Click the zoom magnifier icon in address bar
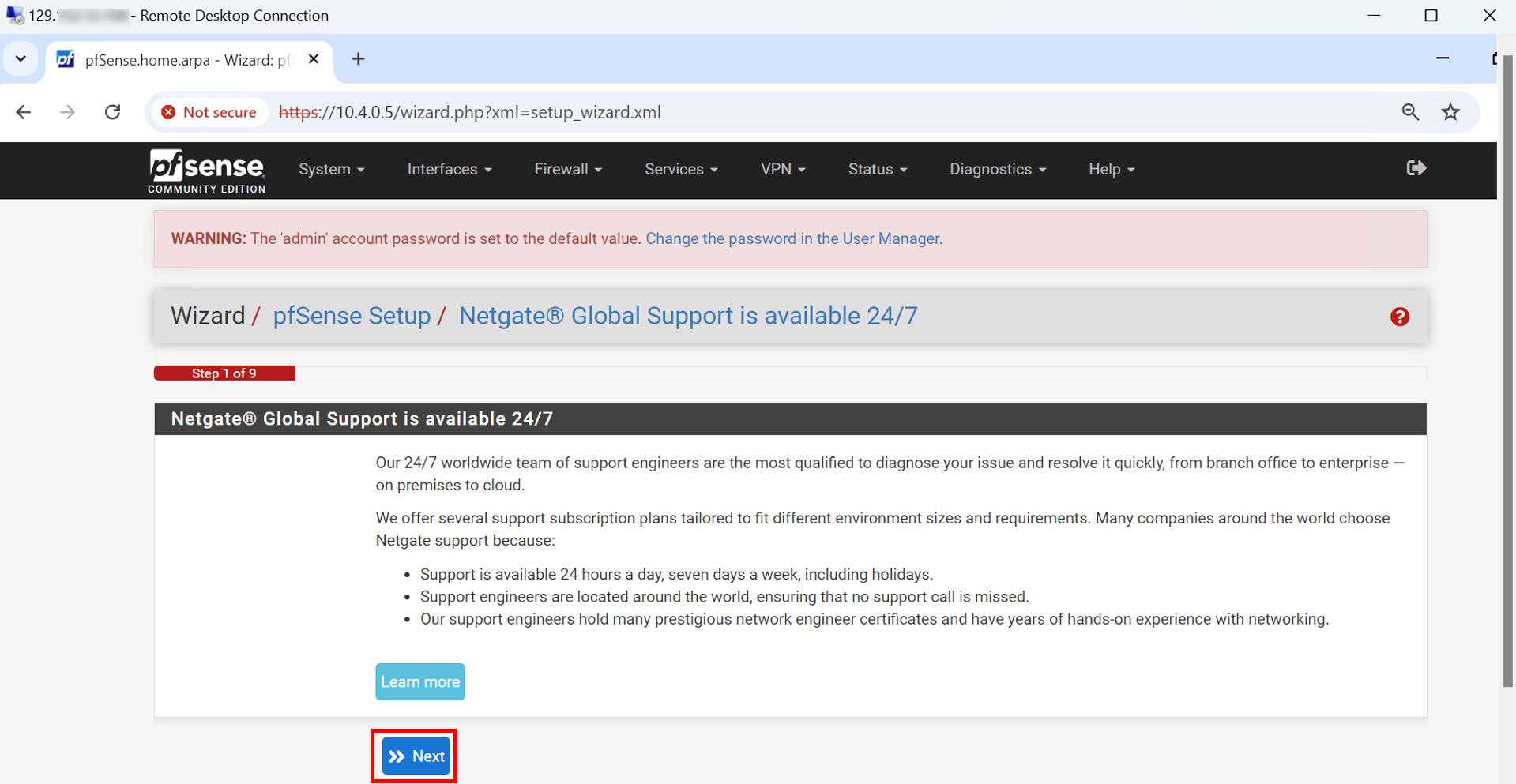Viewport: 1516px width, 784px height. coord(1410,112)
